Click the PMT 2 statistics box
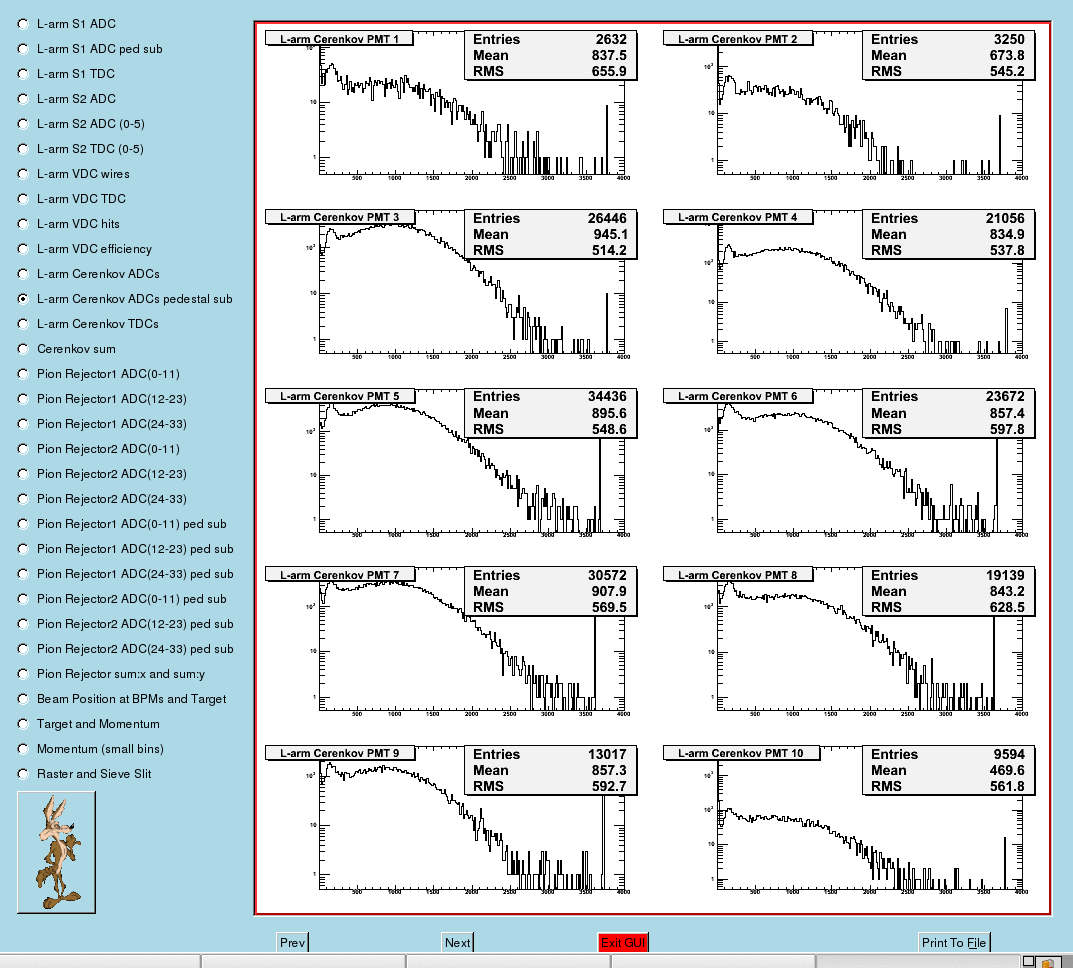Image resolution: width=1073 pixels, height=968 pixels. (x=948, y=55)
